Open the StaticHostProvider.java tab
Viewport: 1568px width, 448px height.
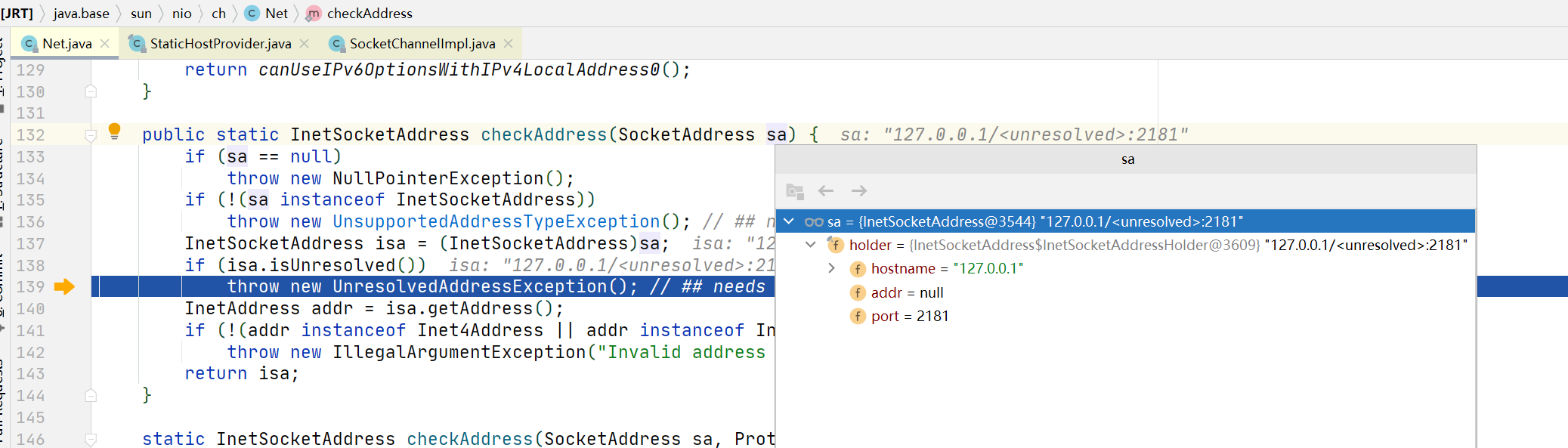[x=220, y=44]
